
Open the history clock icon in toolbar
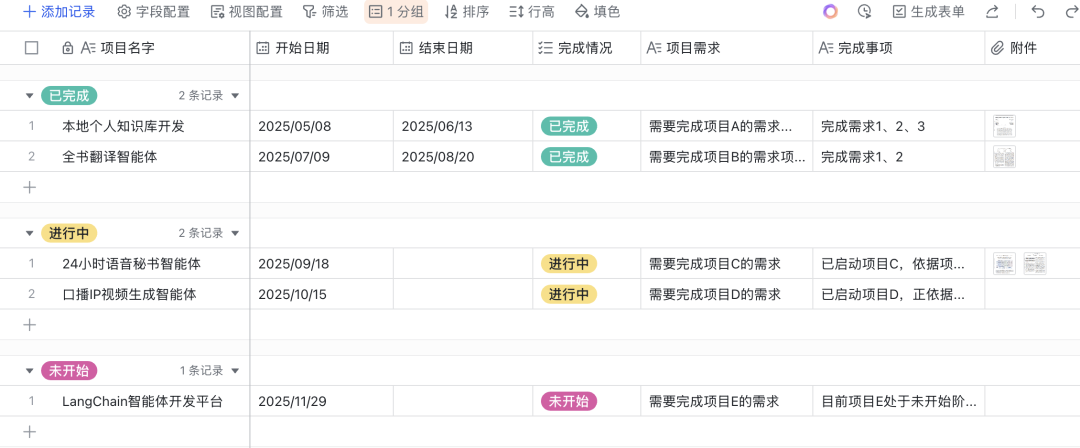pyautogui.click(x=864, y=12)
